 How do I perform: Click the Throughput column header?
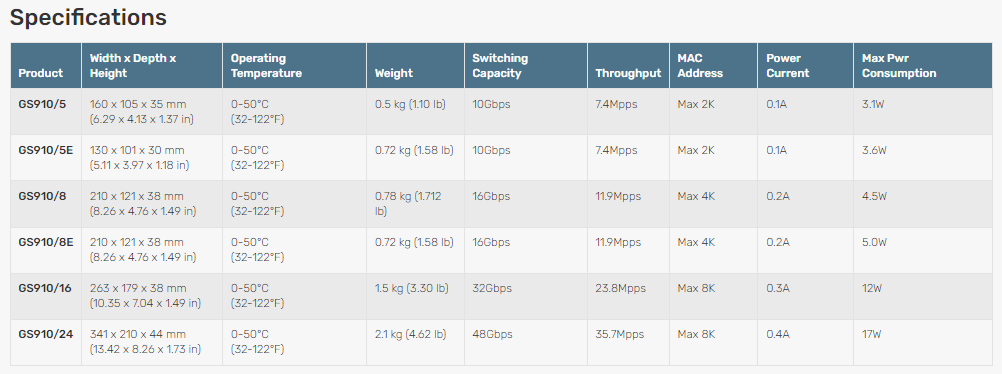pyautogui.click(x=628, y=73)
